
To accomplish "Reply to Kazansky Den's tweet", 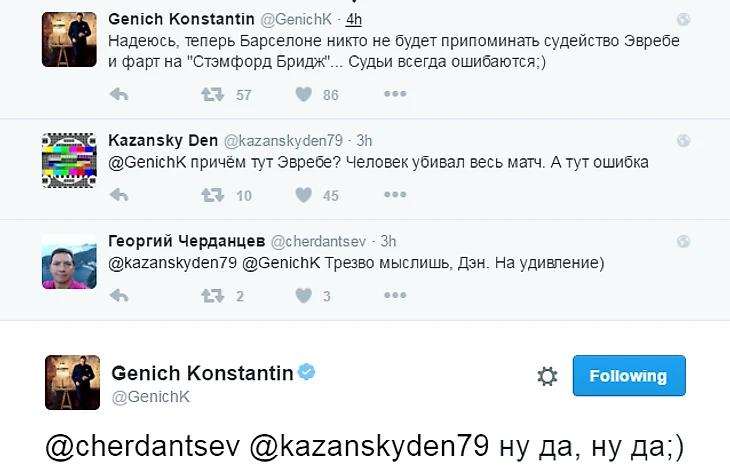I will pyautogui.click(x=118, y=196).
